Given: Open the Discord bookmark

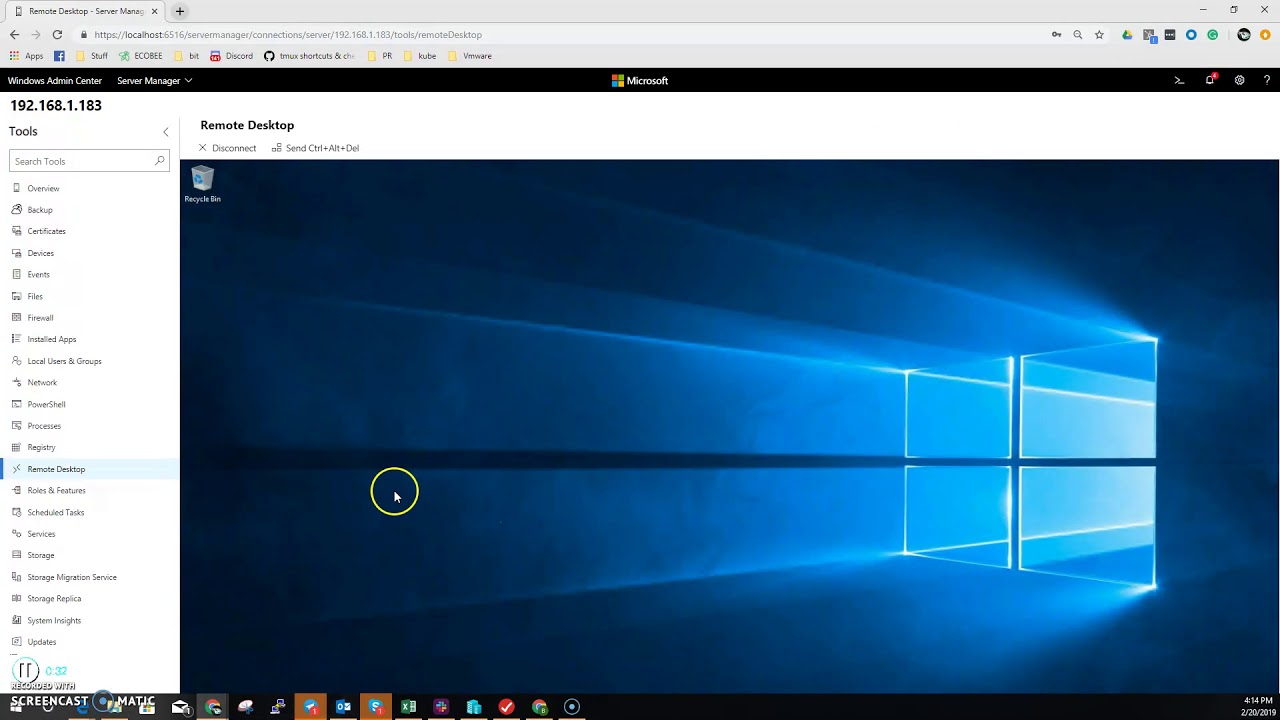Looking at the screenshot, I should (231, 56).
